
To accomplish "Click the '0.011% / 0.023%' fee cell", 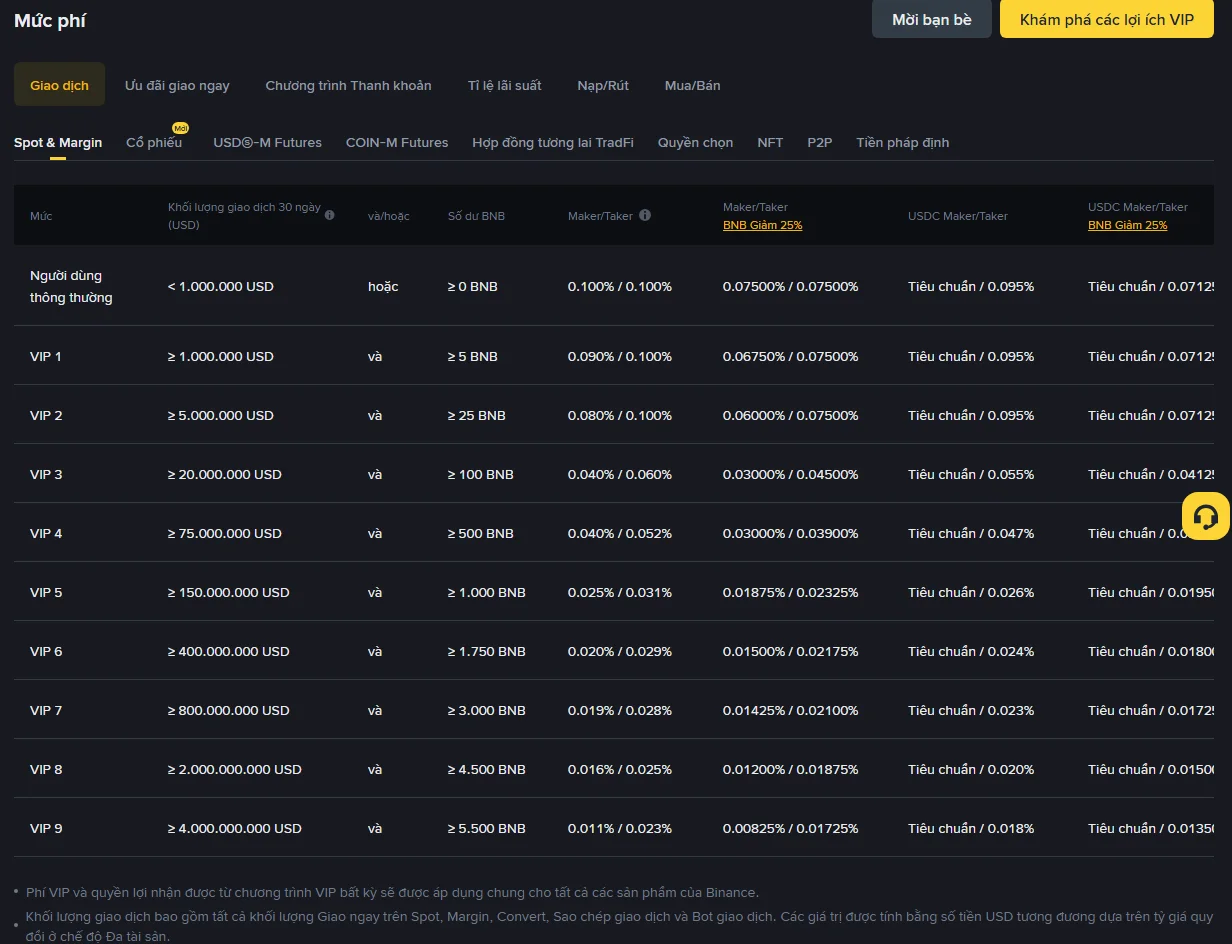I will pyautogui.click(x=620, y=828).
